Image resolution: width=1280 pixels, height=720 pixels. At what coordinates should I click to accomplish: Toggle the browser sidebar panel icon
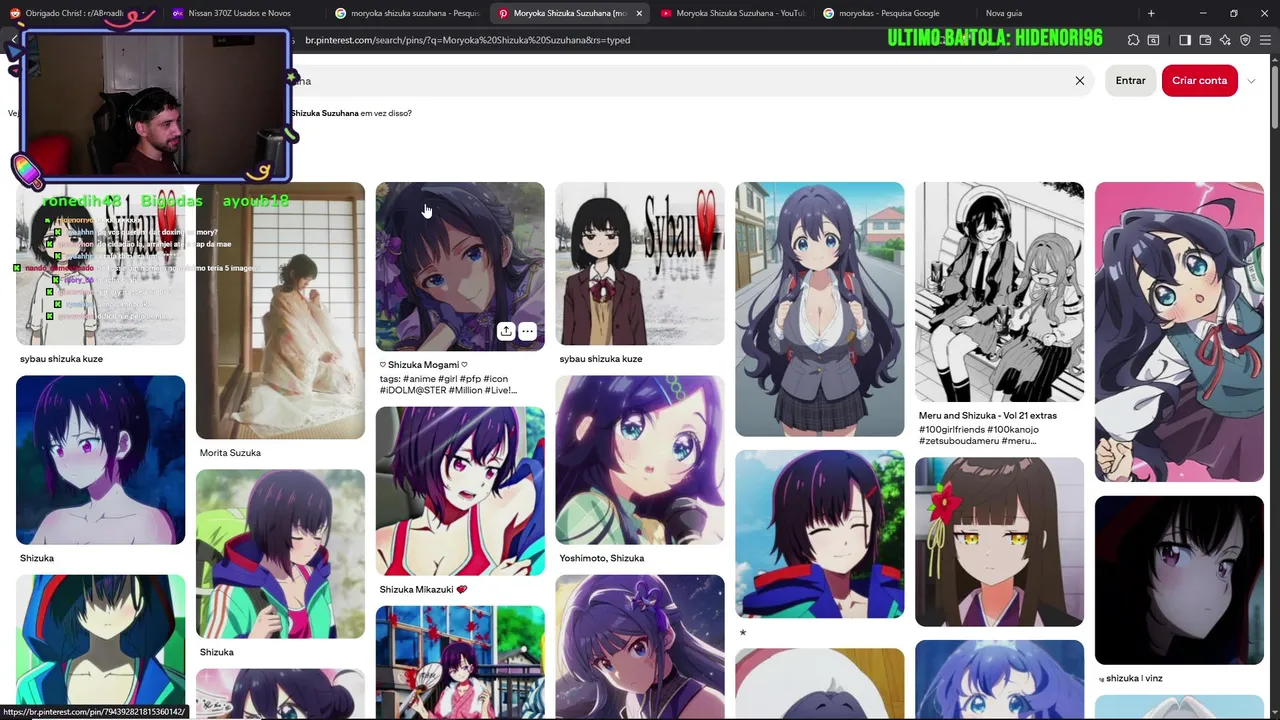(1185, 40)
